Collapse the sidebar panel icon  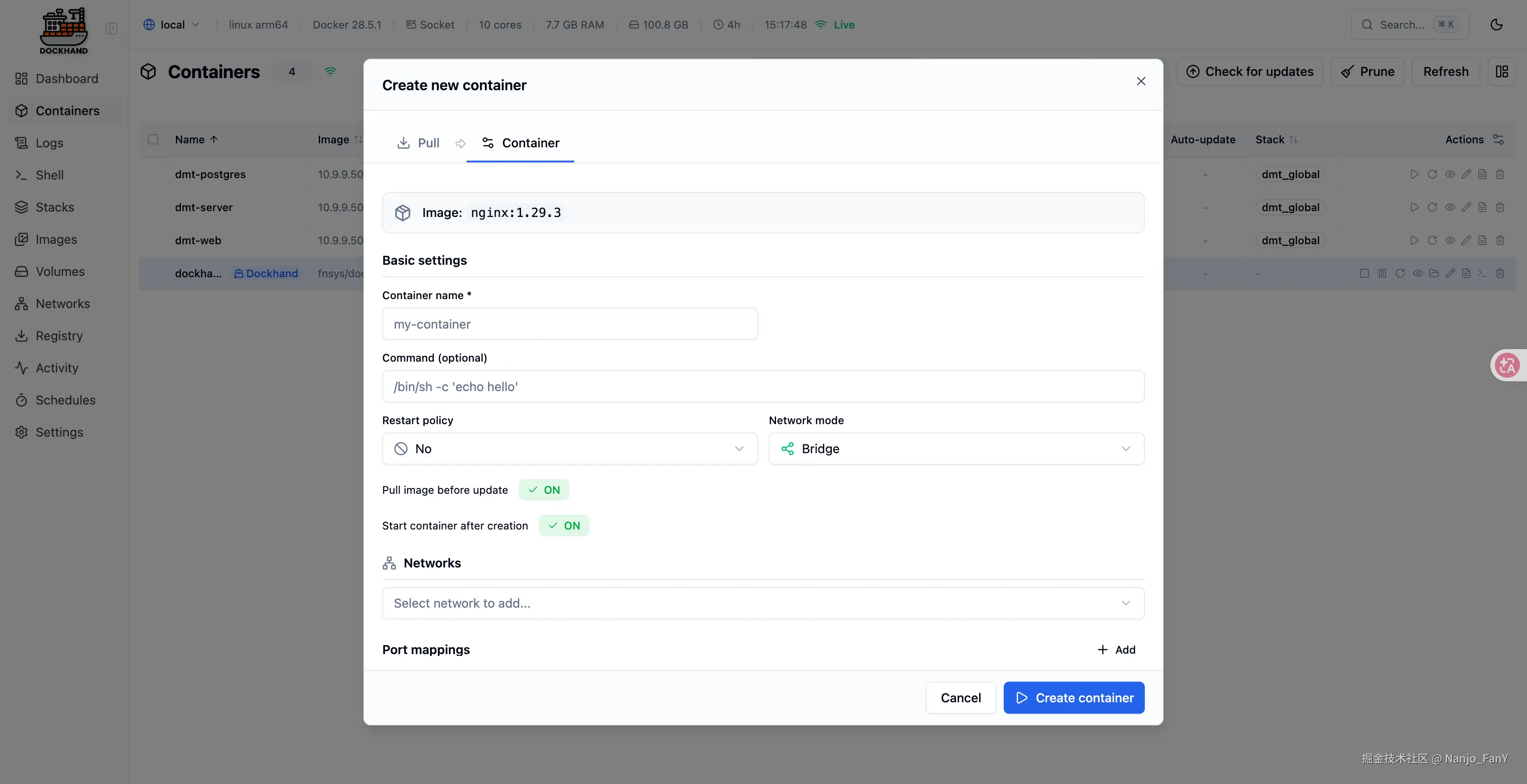coord(112,29)
